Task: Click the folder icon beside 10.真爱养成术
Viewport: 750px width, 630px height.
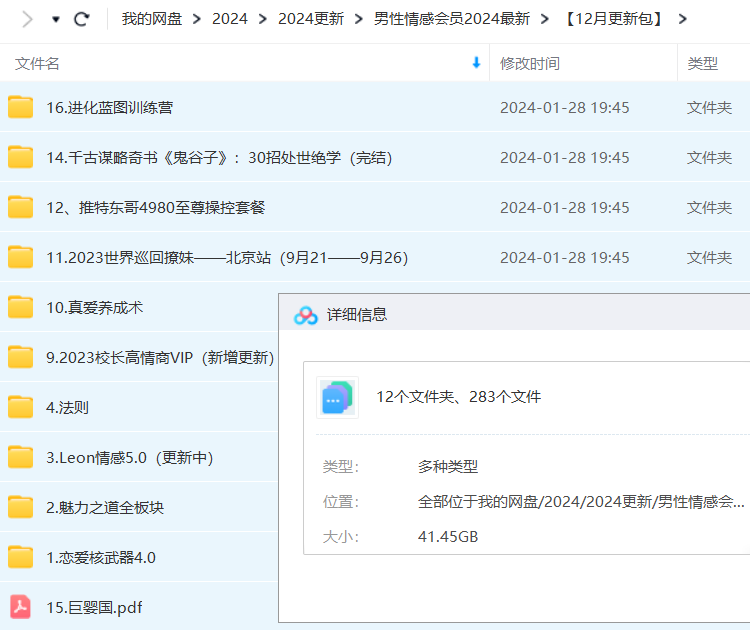Action: tap(21, 307)
